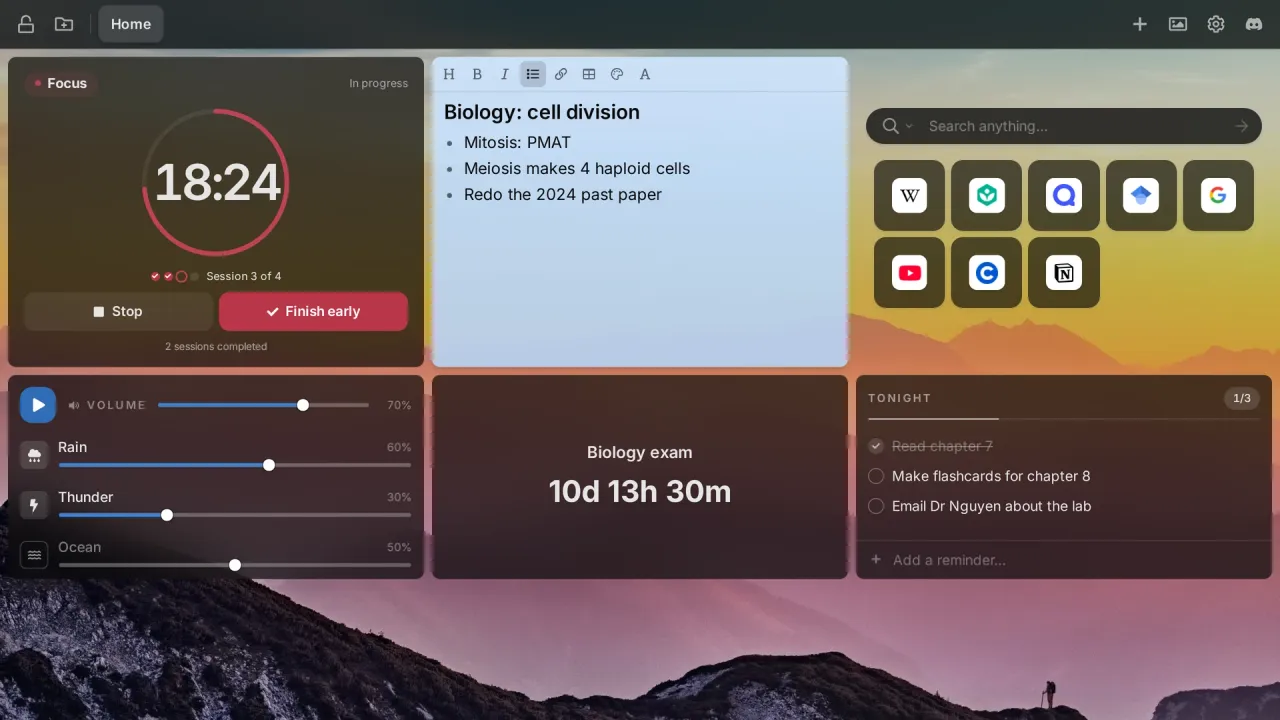The height and width of the screenshot is (720, 1280).
Task: Open the background image picker icon
Action: coord(1178,24)
